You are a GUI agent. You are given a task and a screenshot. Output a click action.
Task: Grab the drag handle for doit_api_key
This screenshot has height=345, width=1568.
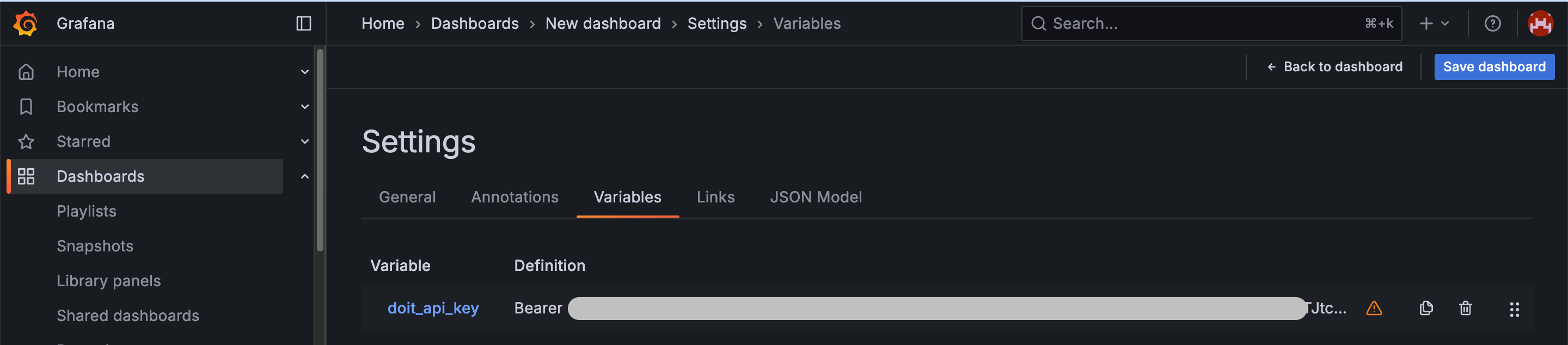pos(1515,309)
